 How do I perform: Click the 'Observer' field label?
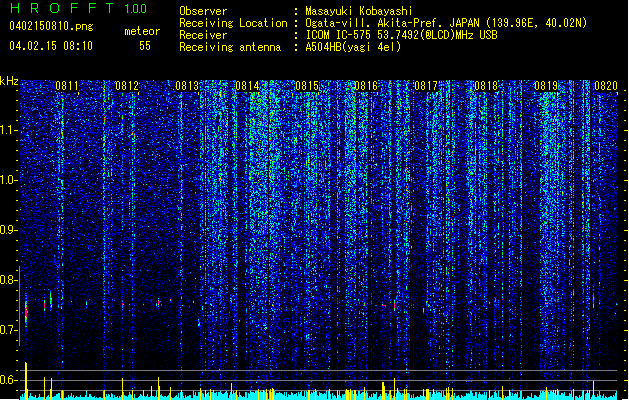(203, 11)
